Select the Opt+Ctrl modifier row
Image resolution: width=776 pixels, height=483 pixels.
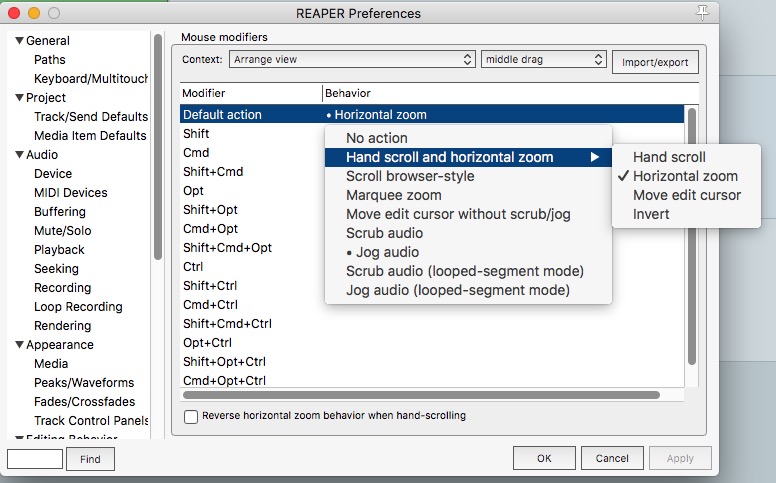click(x=207, y=342)
